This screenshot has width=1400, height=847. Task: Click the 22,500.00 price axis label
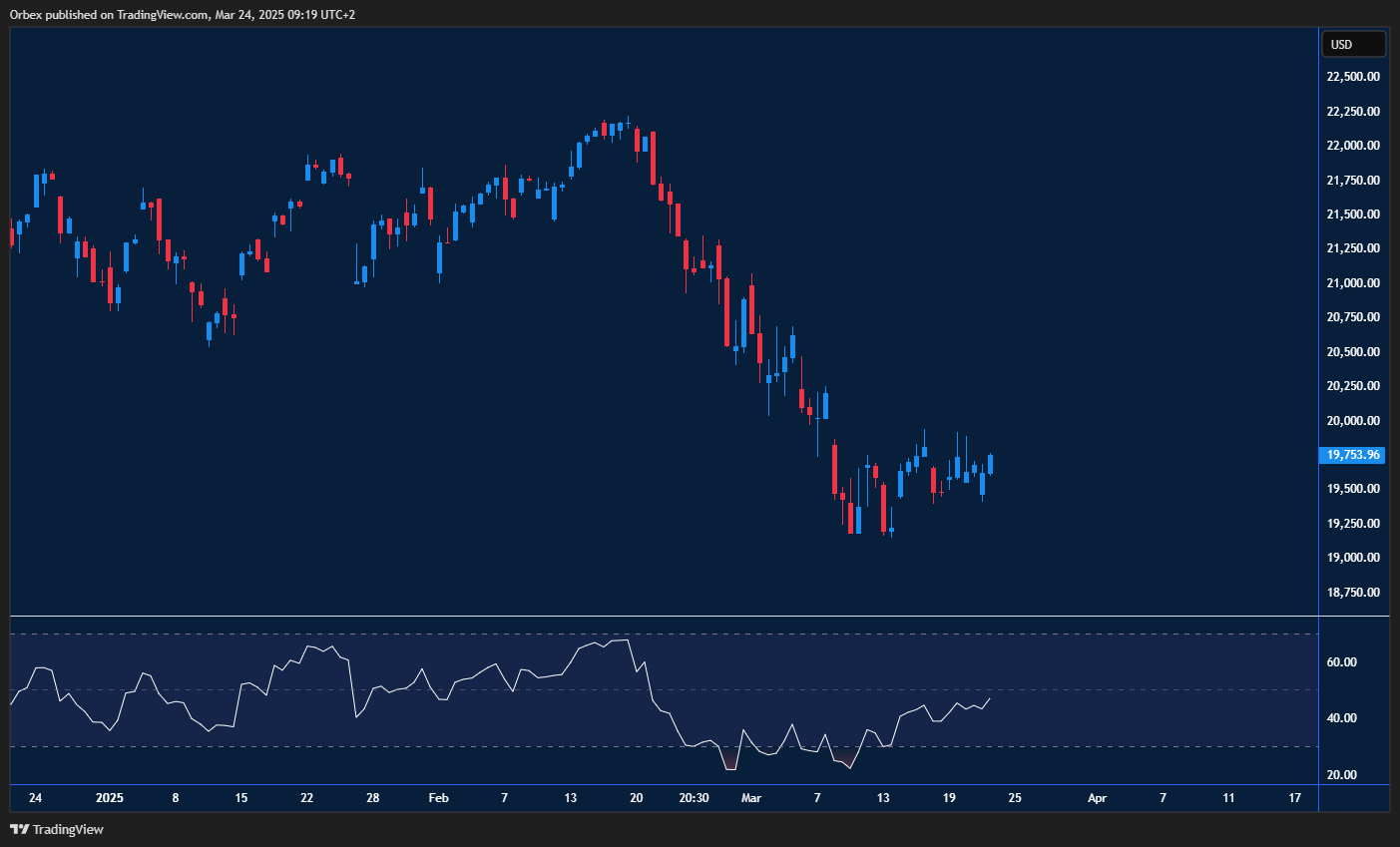pos(1352,77)
